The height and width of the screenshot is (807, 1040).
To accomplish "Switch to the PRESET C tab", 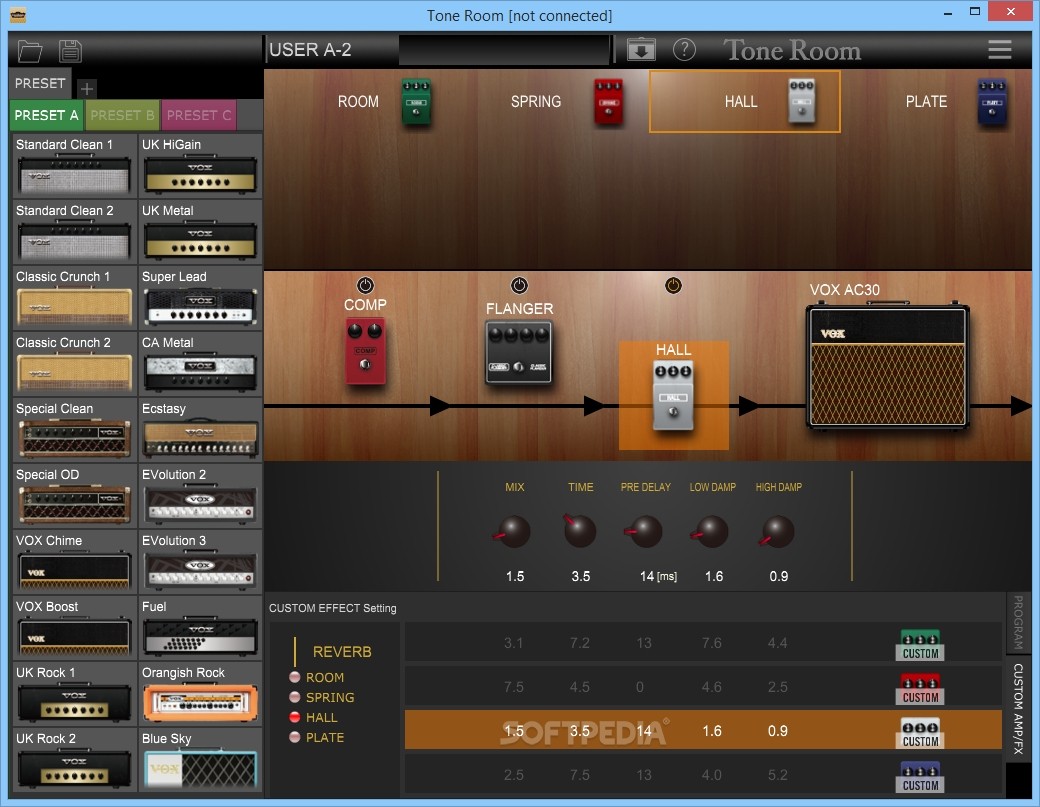I will (x=198, y=115).
